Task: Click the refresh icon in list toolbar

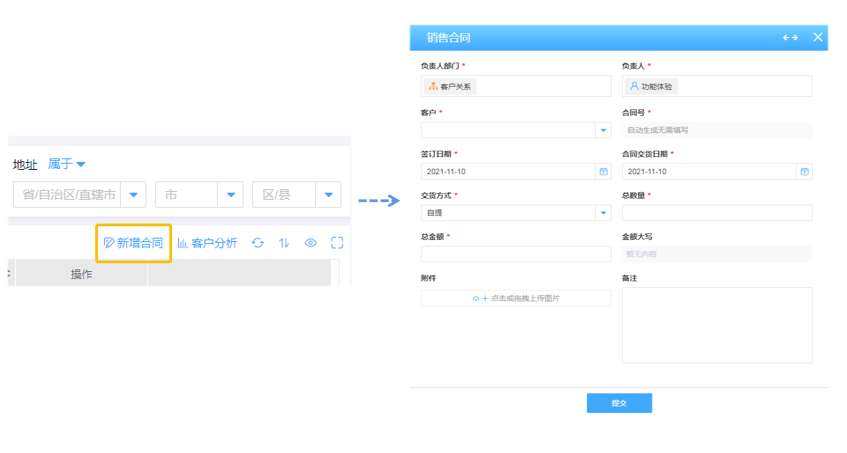Action: pos(258,243)
